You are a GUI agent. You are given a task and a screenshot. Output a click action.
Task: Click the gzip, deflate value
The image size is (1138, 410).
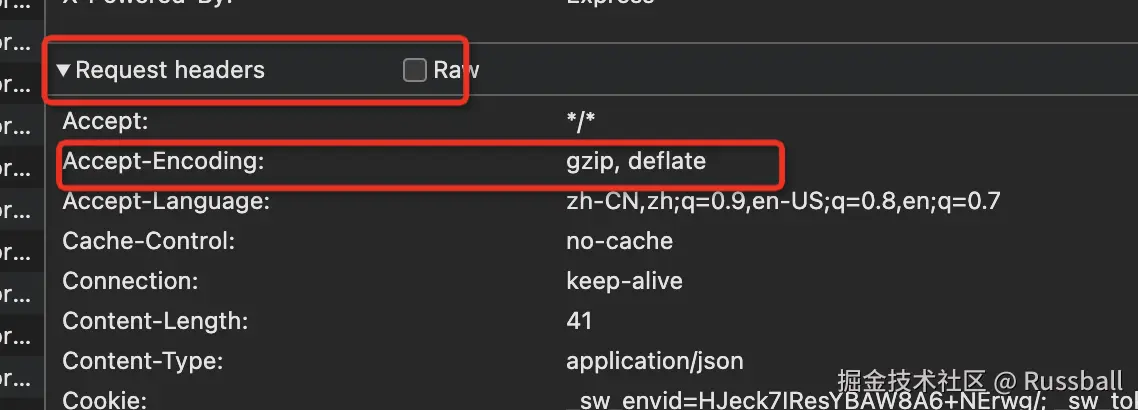click(x=636, y=161)
